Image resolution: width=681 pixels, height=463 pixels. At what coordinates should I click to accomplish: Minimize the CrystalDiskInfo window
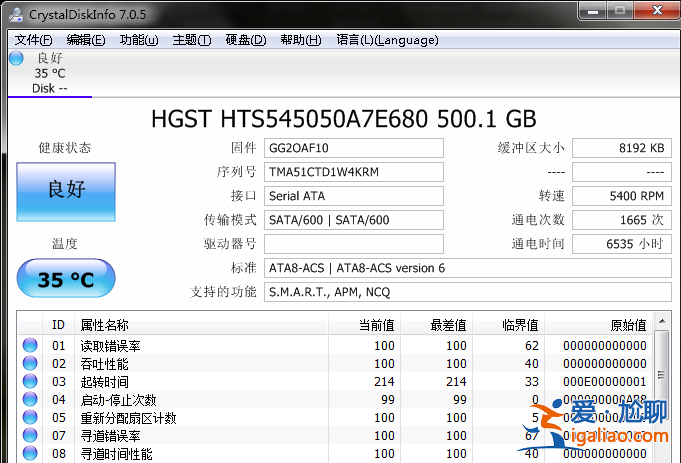pos(593,10)
